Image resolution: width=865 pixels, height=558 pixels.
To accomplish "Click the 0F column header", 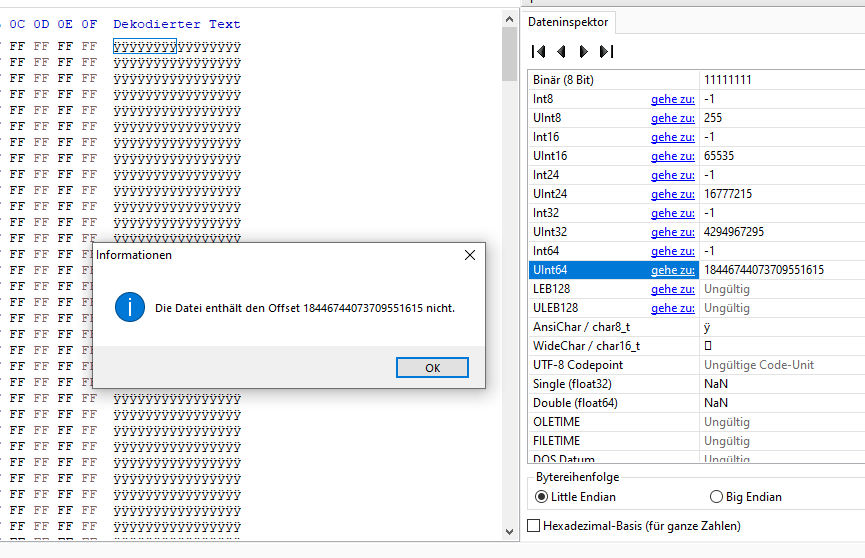I will (89, 24).
